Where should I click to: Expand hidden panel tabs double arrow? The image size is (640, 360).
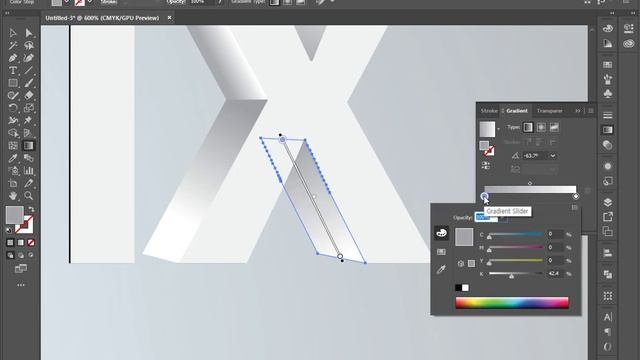[x=578, y=111]
